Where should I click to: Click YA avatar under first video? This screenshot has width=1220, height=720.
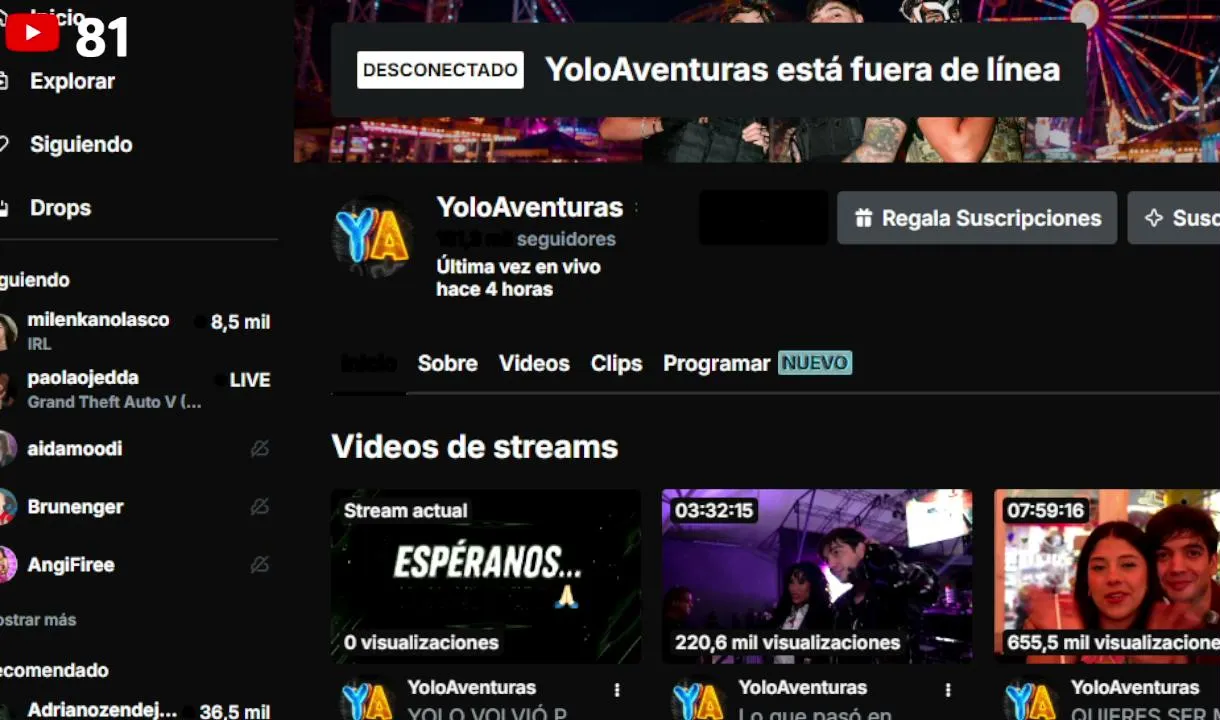click(x=366, y=701)
